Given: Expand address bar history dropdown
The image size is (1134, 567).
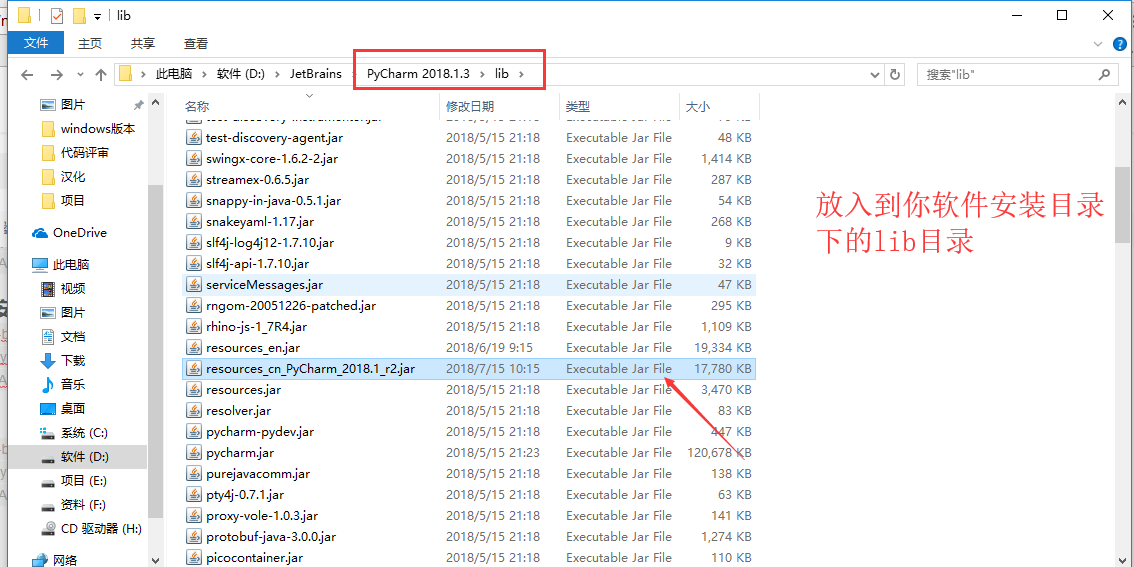Looking at the screenshot, I should [x=874, y=74].
